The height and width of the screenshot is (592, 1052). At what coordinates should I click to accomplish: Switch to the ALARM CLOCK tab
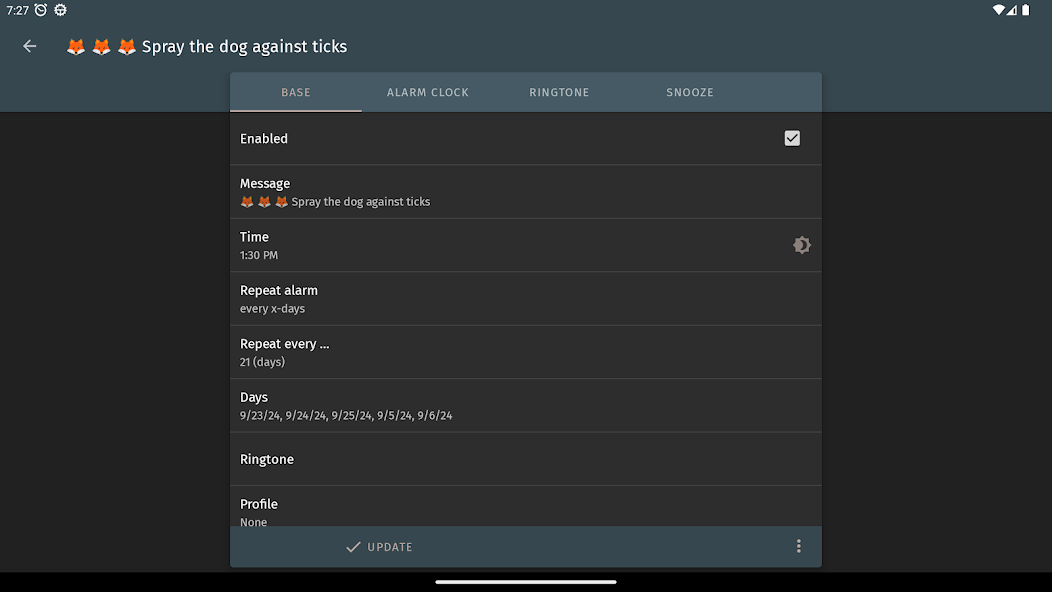pos(428,92)
